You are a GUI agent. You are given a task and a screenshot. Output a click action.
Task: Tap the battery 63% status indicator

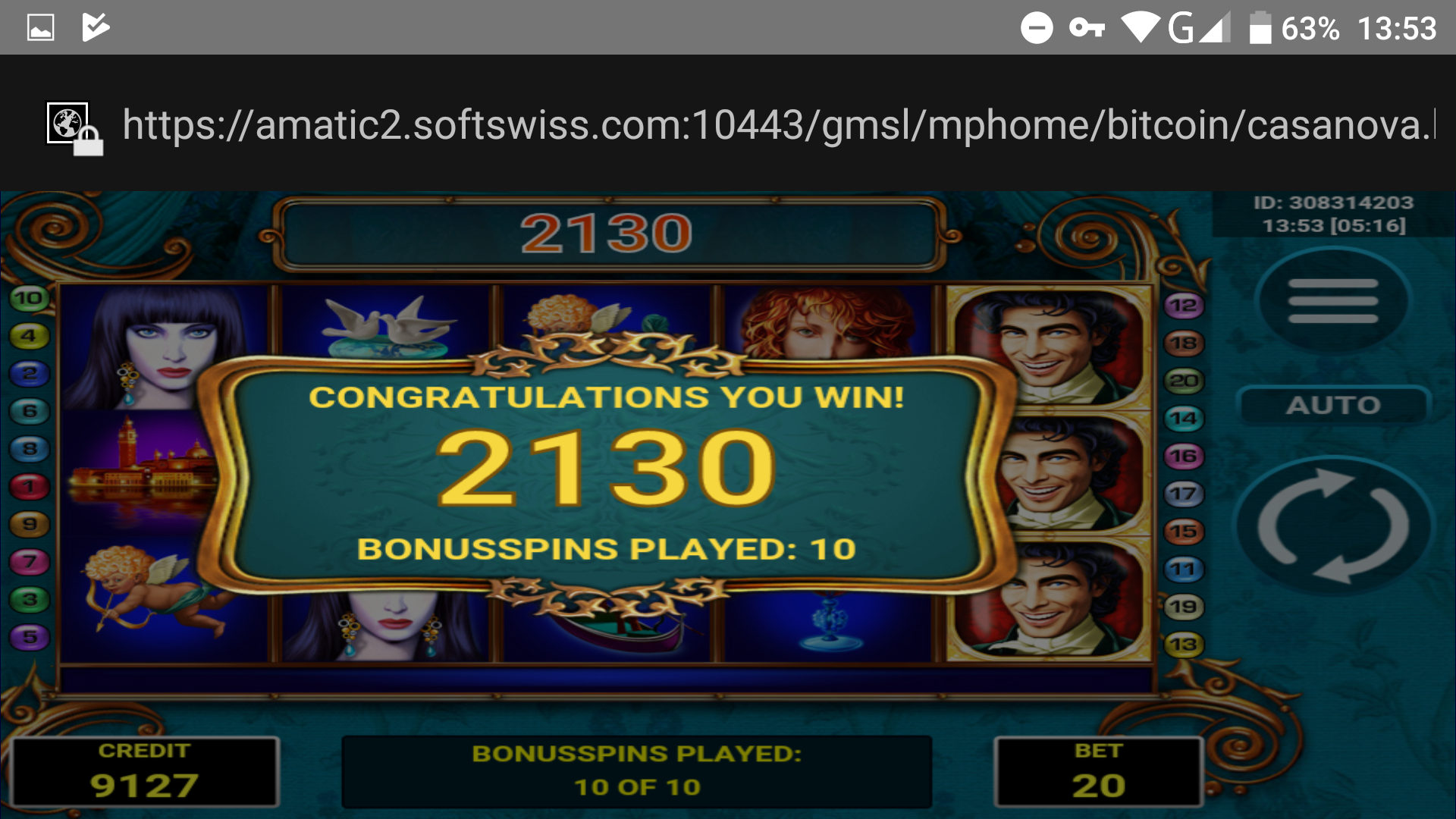click(1293, 29)
